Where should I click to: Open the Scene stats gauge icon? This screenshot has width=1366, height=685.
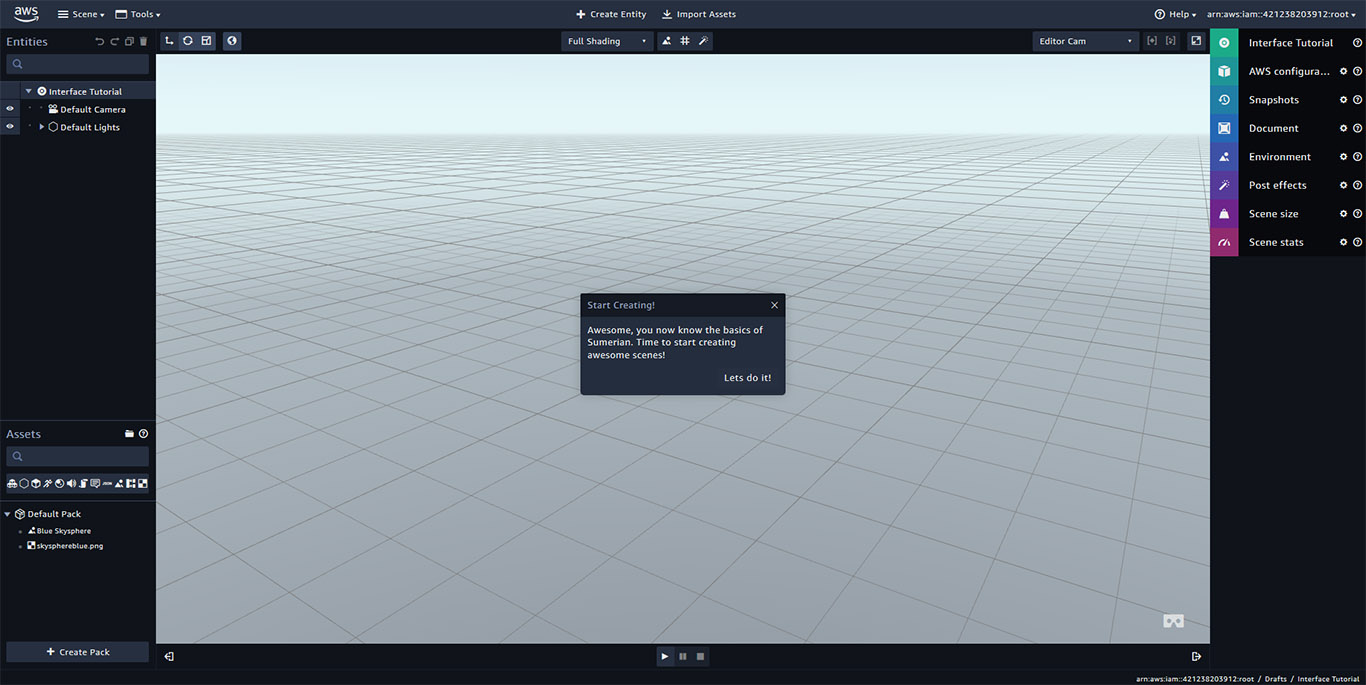coord(1224,242)
